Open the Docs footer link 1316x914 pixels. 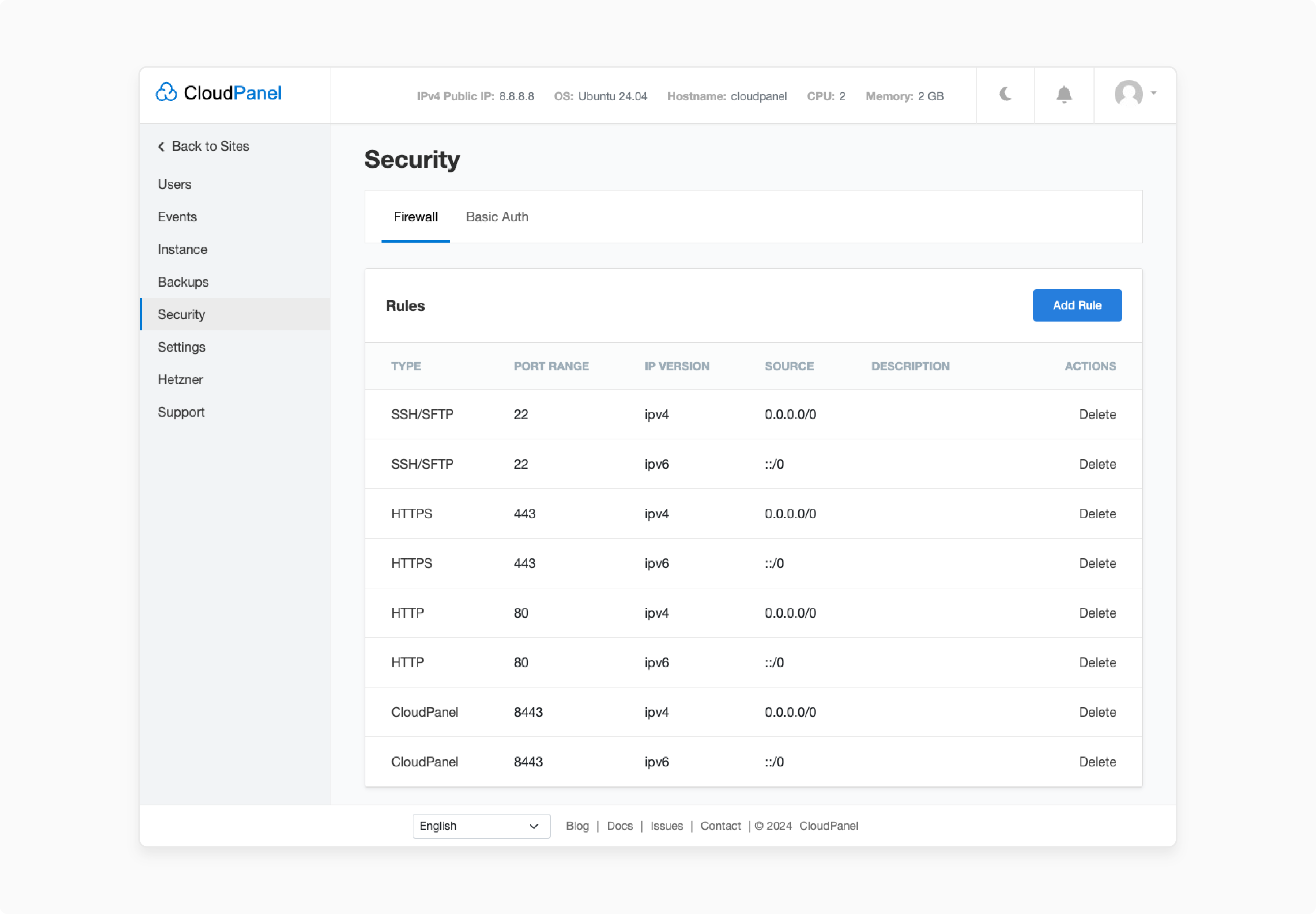click(619, 826)
